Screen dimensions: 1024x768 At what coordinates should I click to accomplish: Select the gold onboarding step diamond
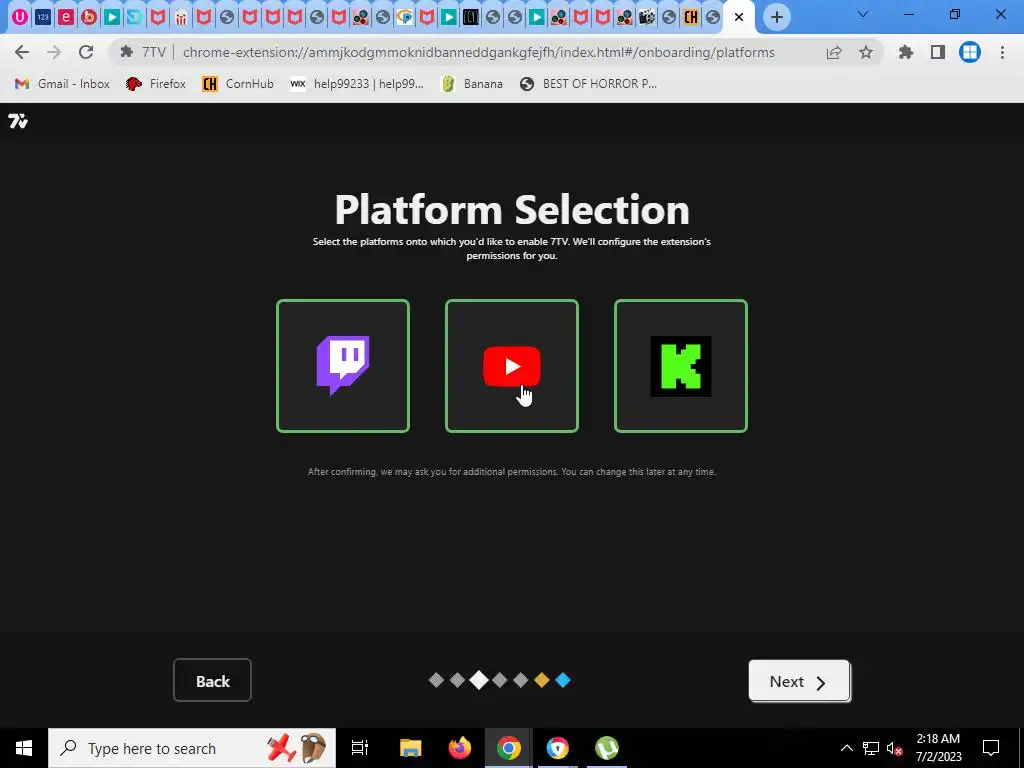pos(541,680)
